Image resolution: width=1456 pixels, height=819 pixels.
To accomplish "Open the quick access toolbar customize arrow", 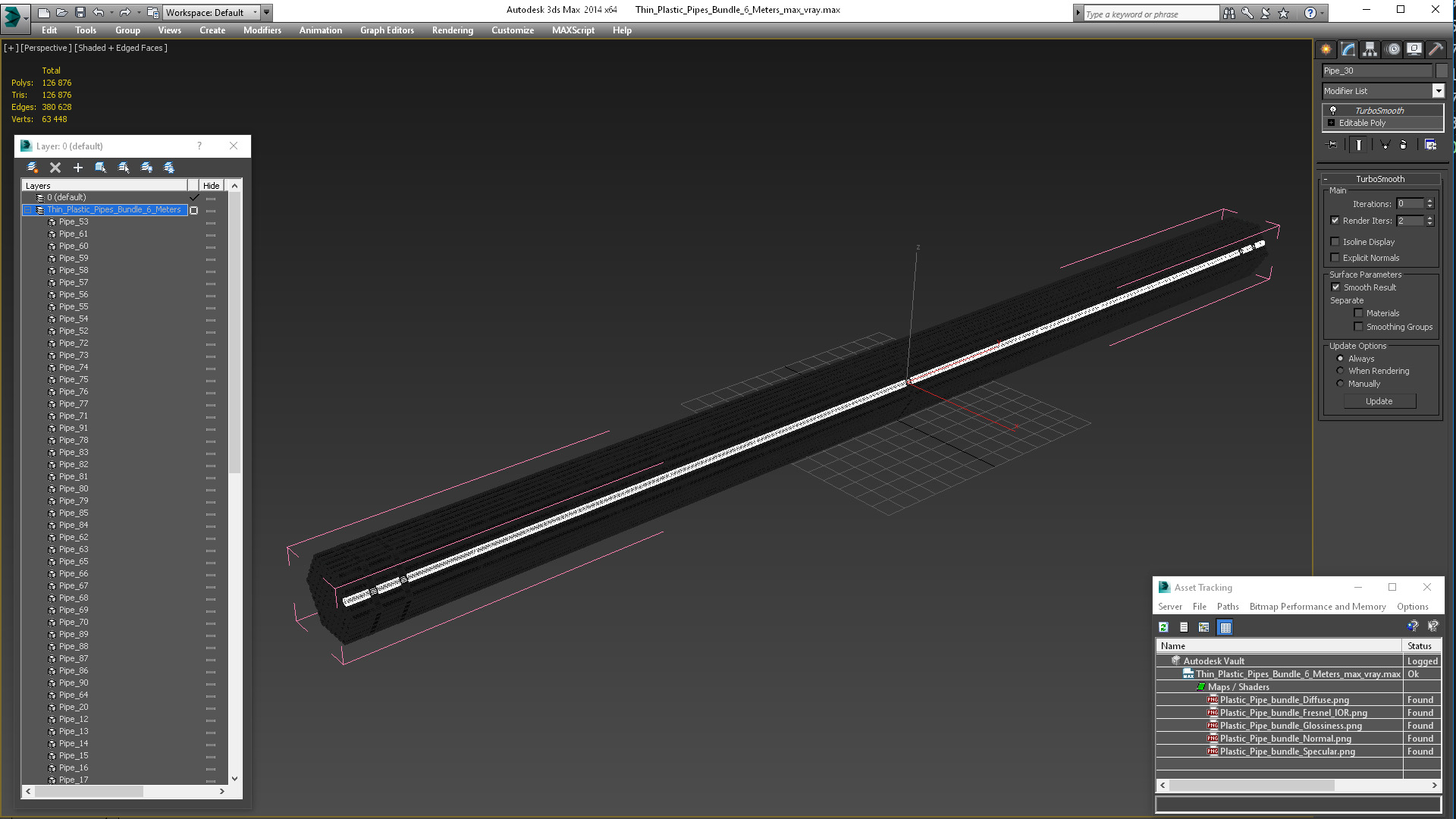I will tap(267, 12).
